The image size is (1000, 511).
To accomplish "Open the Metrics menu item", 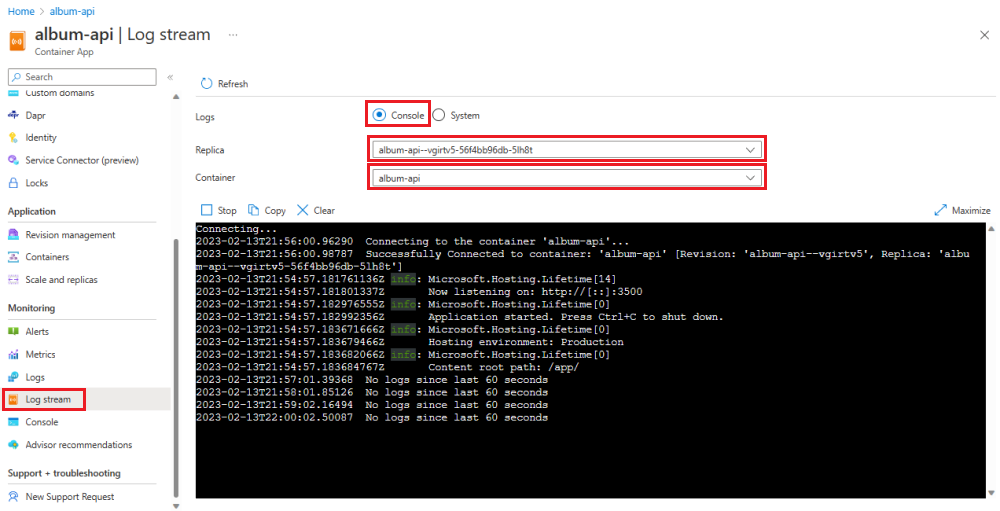I will pos(40,355).
